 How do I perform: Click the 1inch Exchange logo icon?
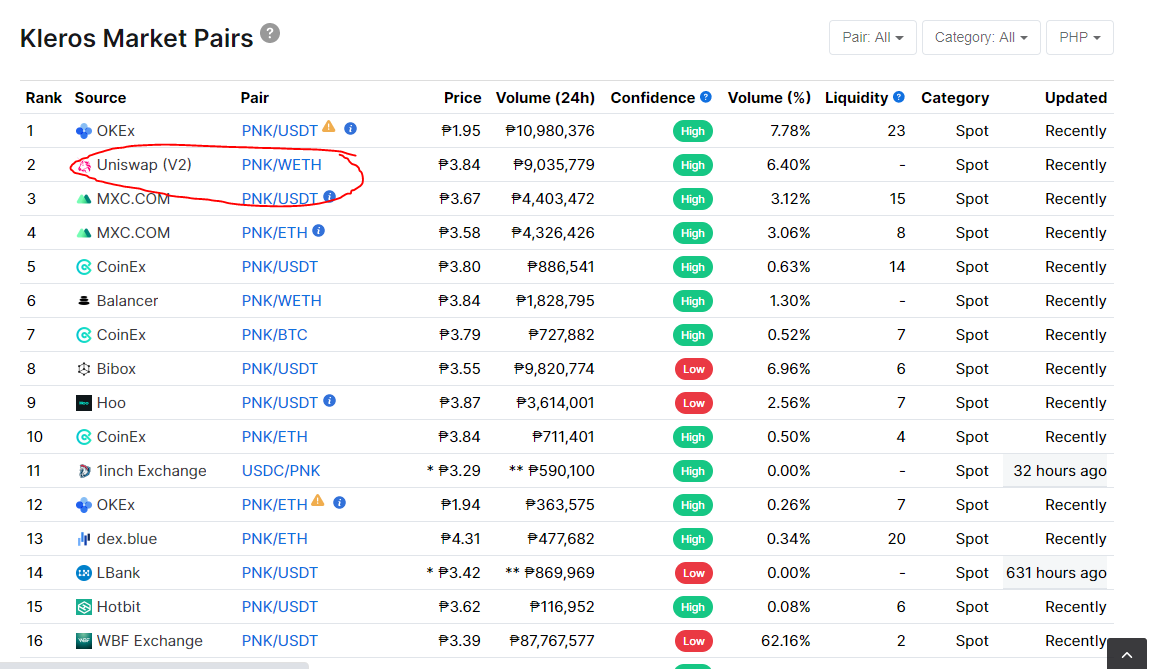[x=84, y=471]
